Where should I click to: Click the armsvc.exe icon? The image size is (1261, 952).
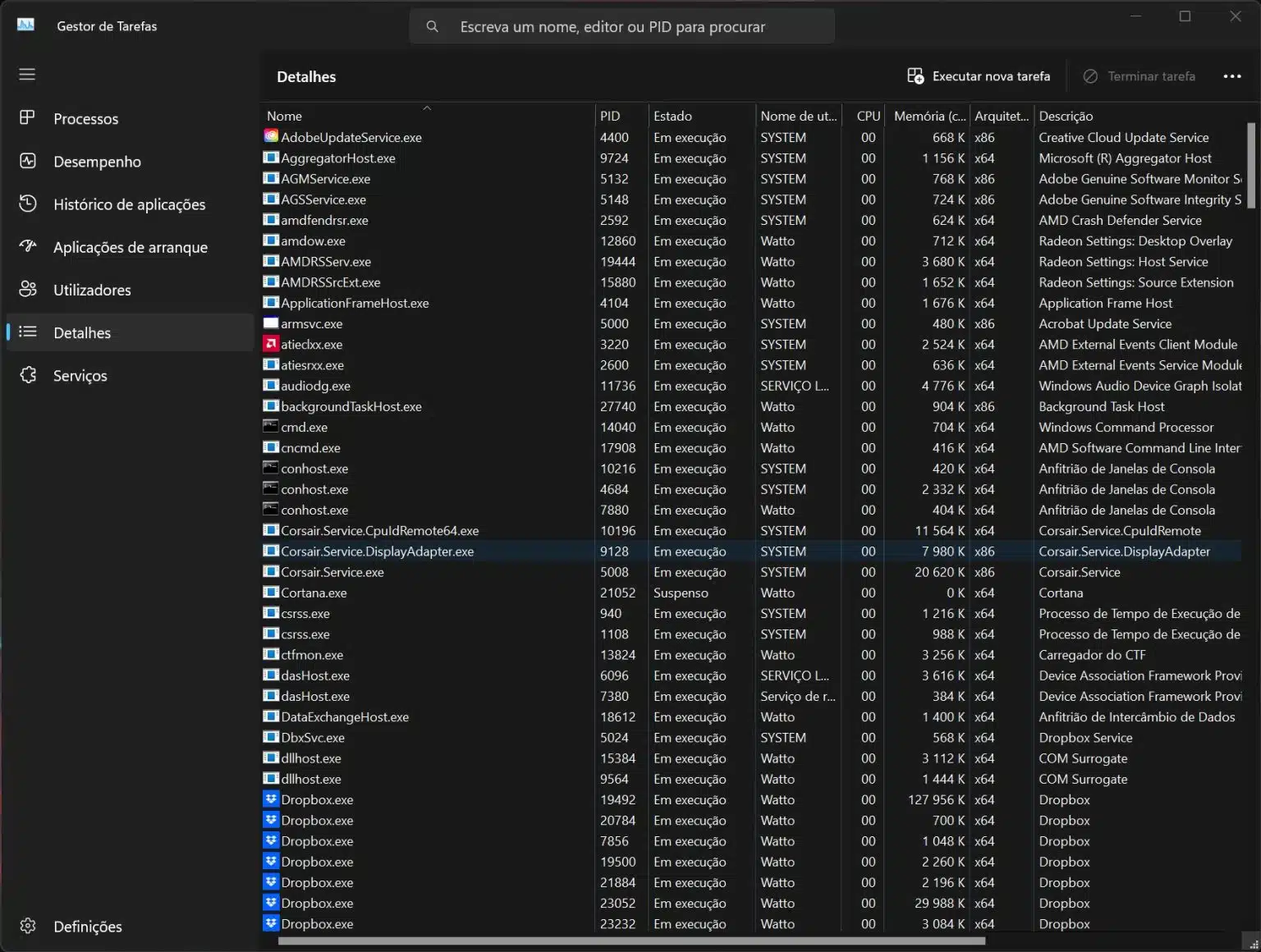271,323
